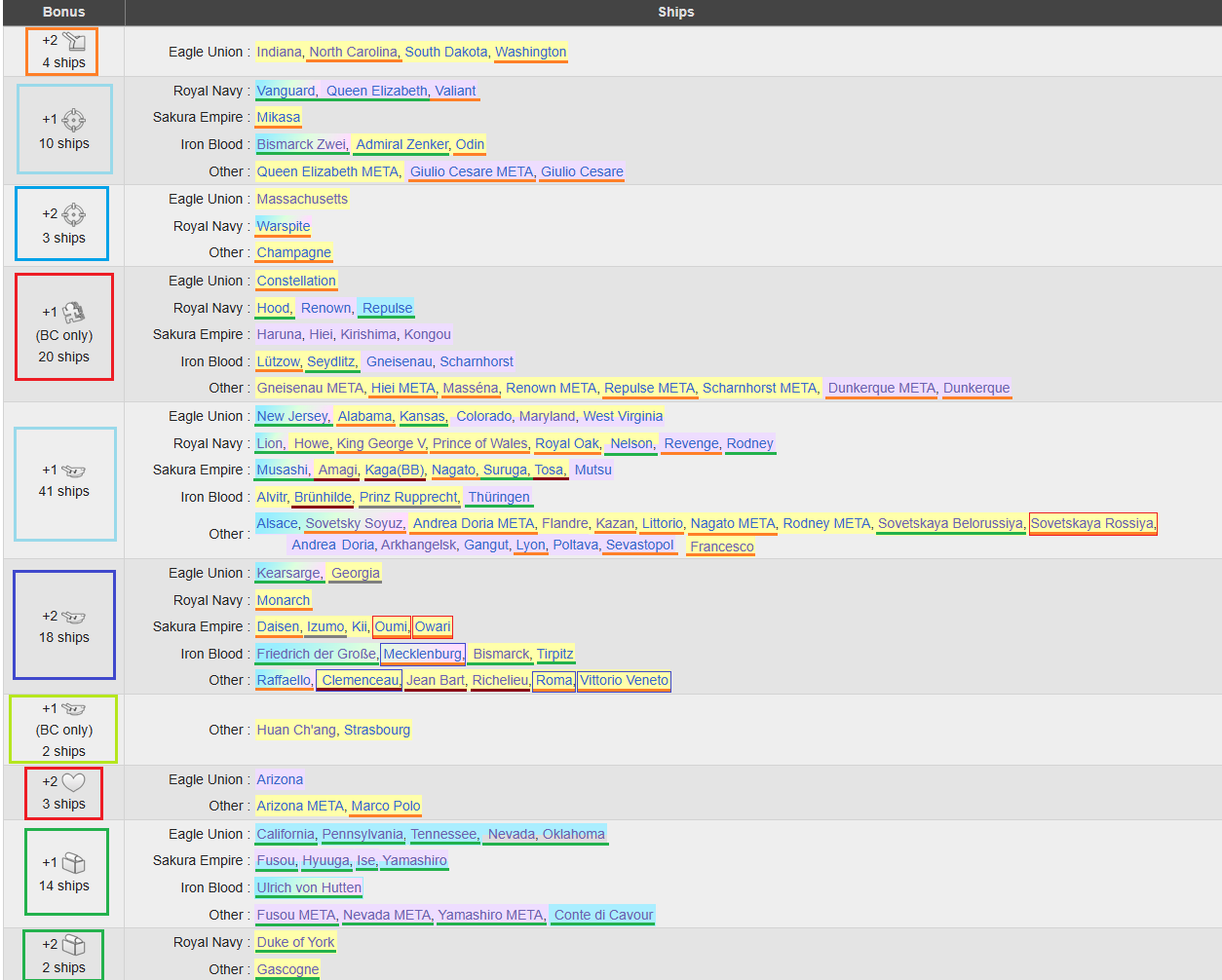This screenshot has height=980, width=1222.
Task: Open the Vanguard link in Royal Navy
Action: 286,91
